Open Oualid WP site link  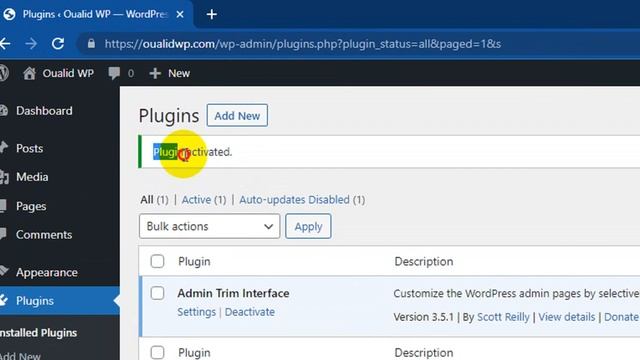[x=68, y=73]
